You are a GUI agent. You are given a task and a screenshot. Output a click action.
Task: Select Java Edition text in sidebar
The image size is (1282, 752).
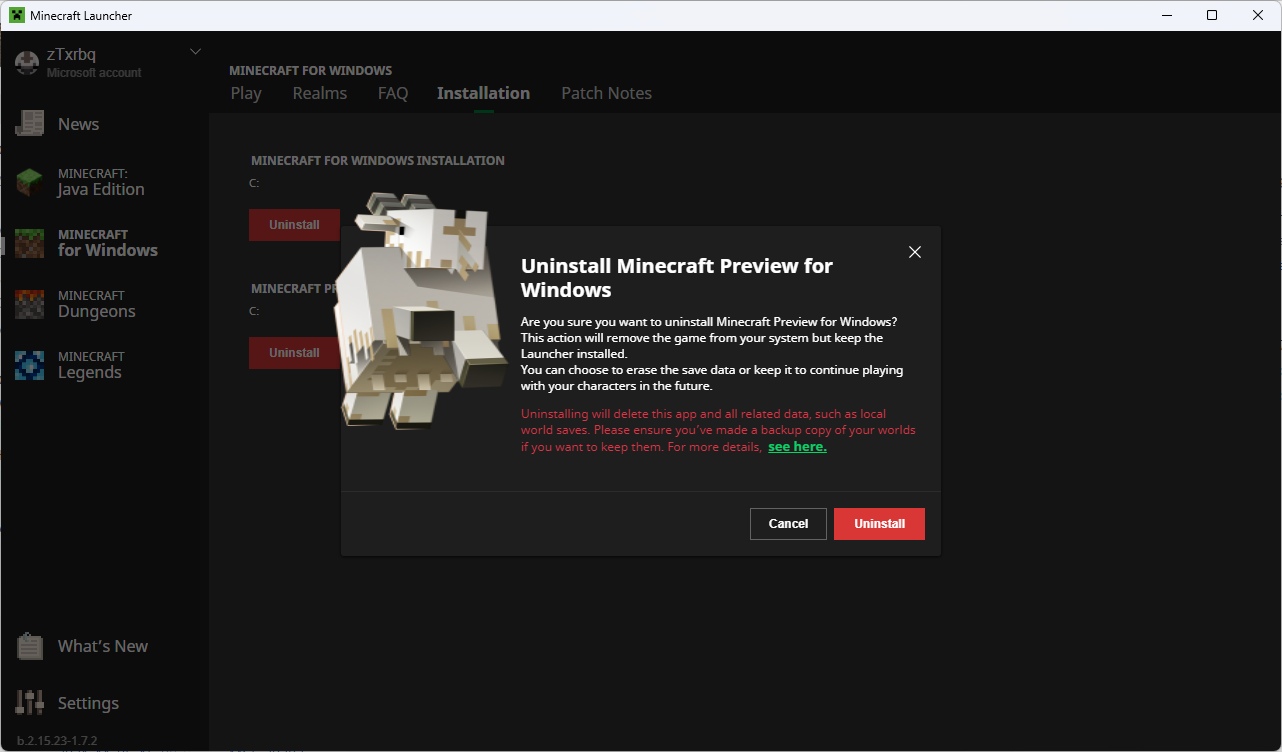click(x=101, y=189)
